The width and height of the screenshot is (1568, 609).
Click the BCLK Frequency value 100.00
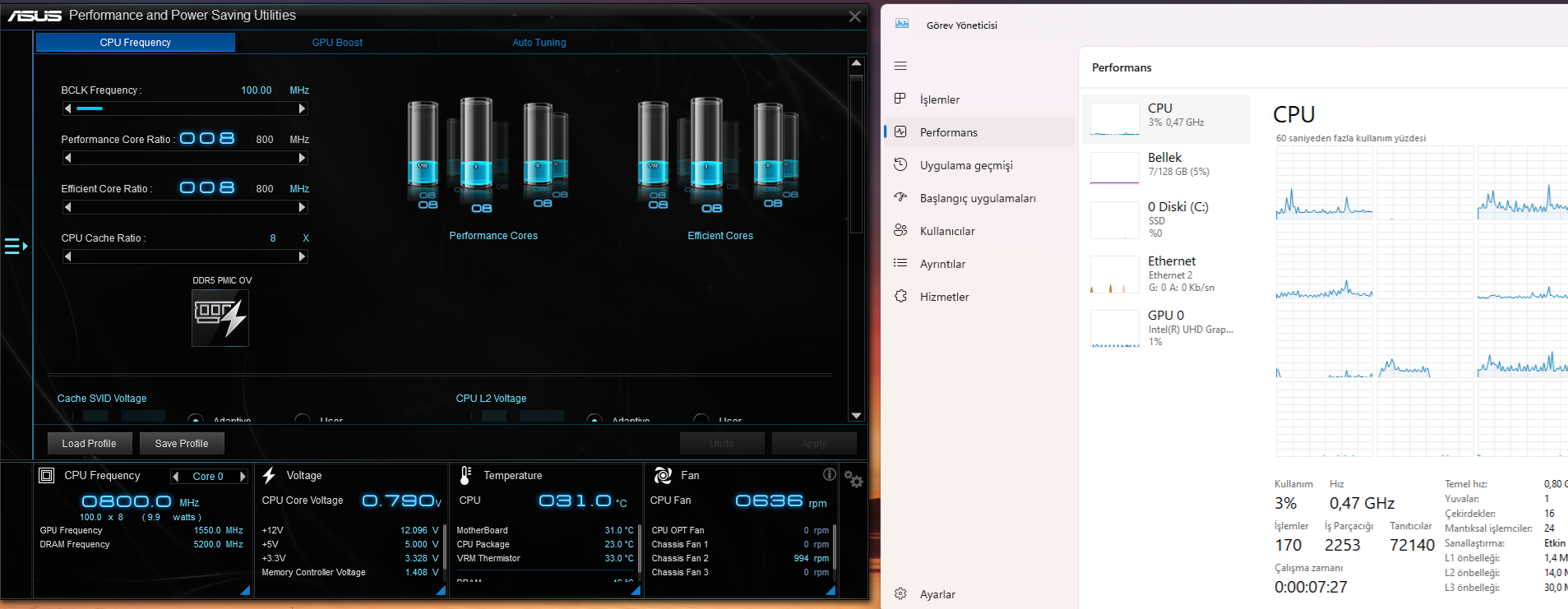click(x=257, y=90)
